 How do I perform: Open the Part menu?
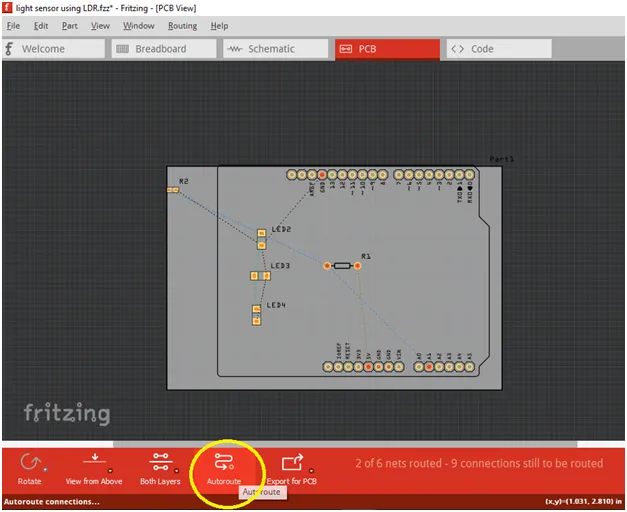pyautogui.click(x=70, y=26)
